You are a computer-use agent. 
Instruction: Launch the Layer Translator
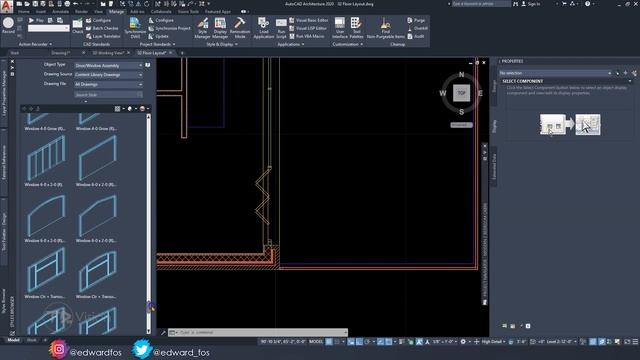(103, 36)
